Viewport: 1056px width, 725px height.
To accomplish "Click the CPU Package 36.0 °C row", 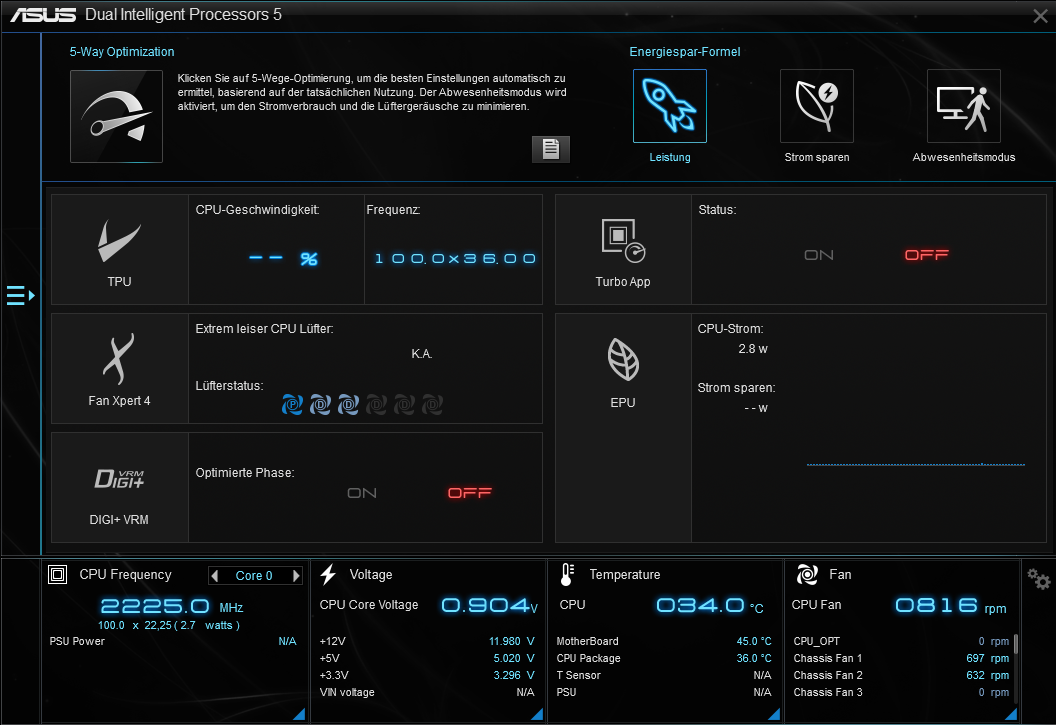I will click(664, 658).
